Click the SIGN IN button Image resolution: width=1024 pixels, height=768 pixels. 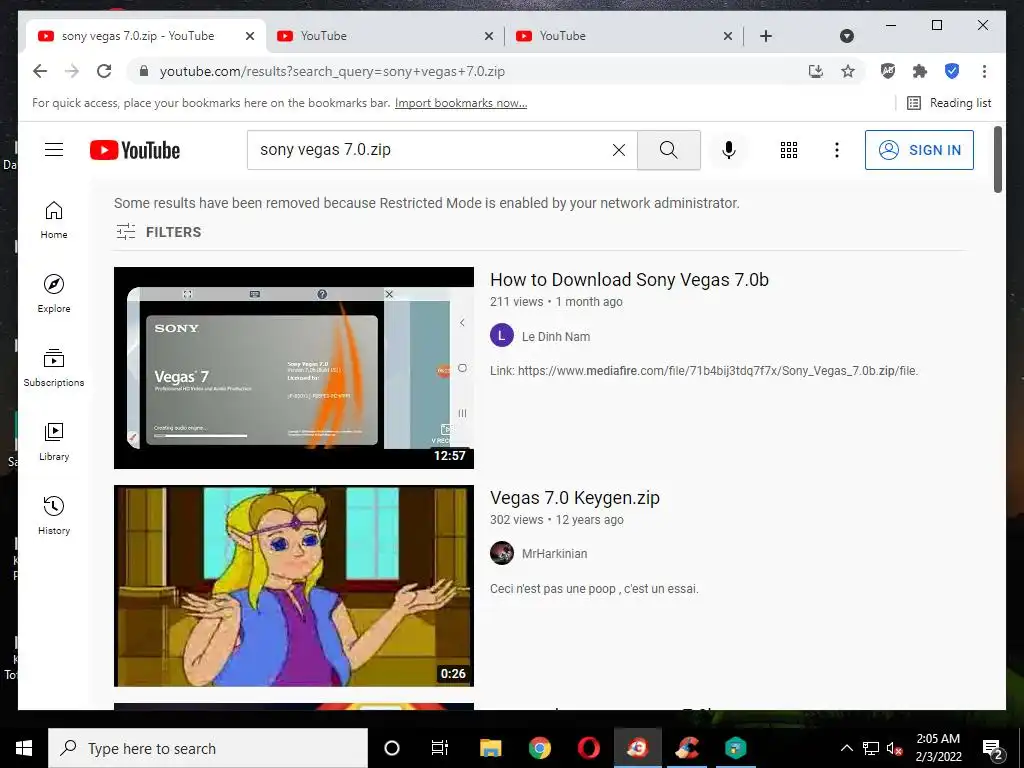point(919,150)
